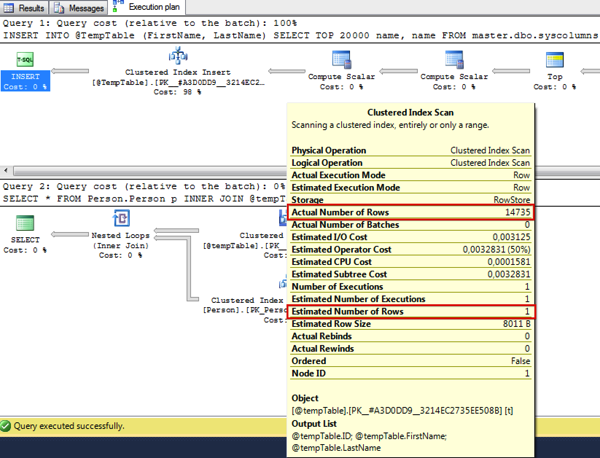
Task: Click the SELECT operator icon in Query 2
Action: [25, 223]
